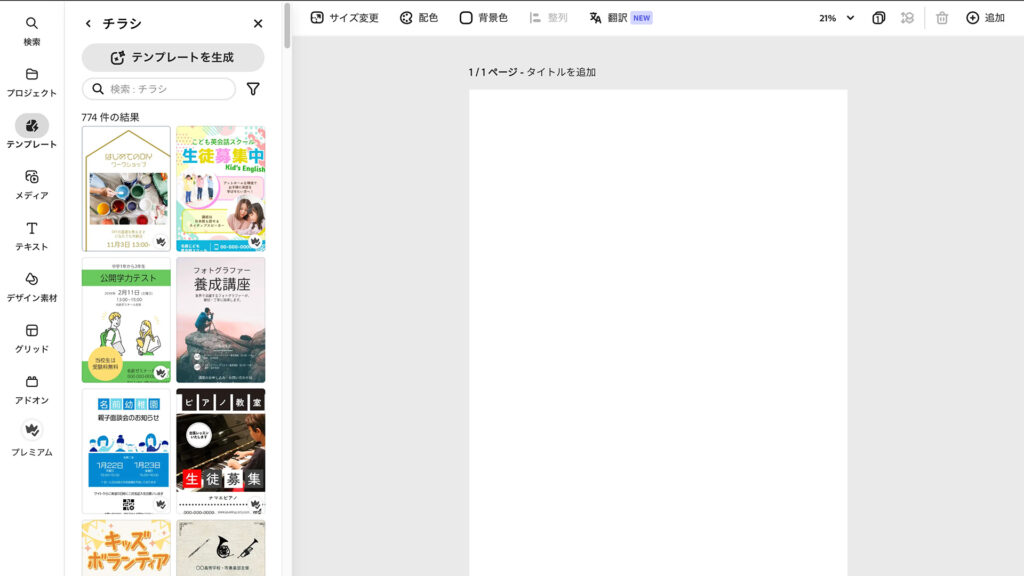The image size is (1024, 576).
Task: Select the テキスト sidebar icon
Action: 33,235
